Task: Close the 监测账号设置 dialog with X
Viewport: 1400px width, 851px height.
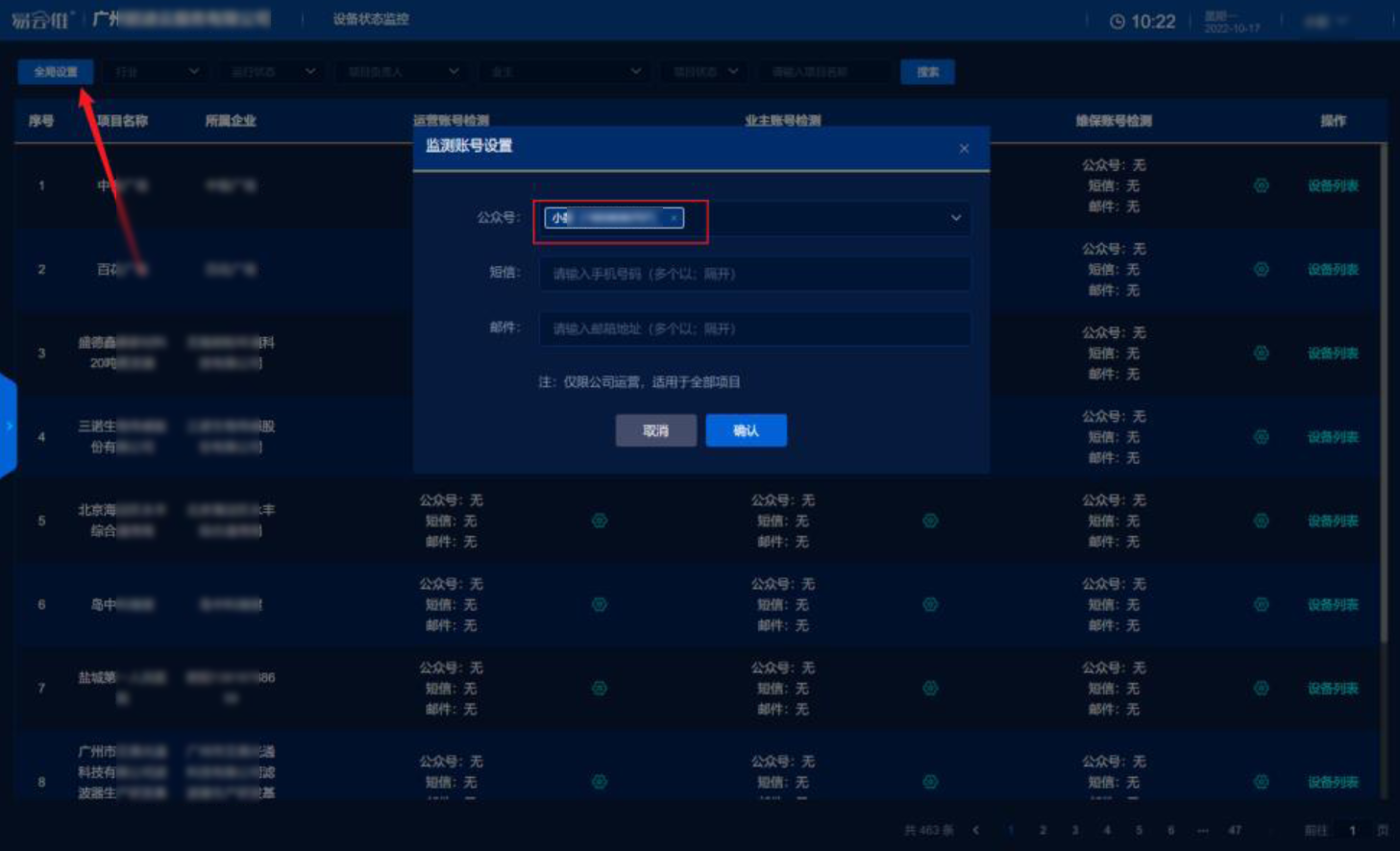Action: pyautogui.click(x=964, y=148)
